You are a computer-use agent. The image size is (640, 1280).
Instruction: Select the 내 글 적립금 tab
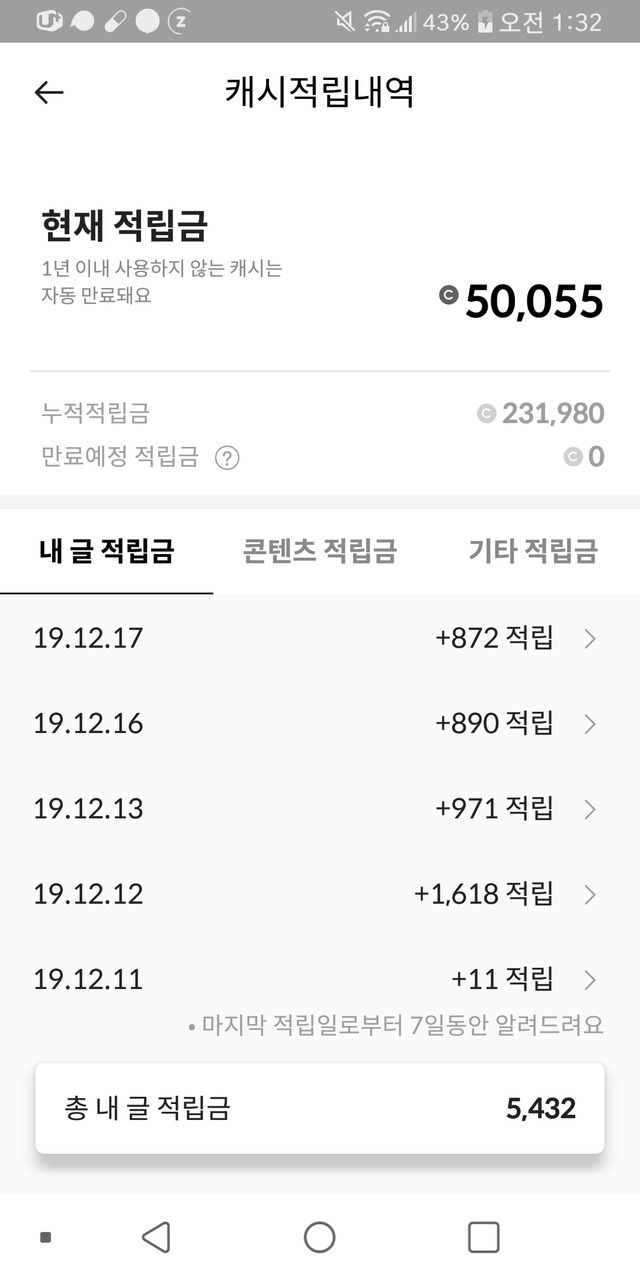[x=107, y=550]
